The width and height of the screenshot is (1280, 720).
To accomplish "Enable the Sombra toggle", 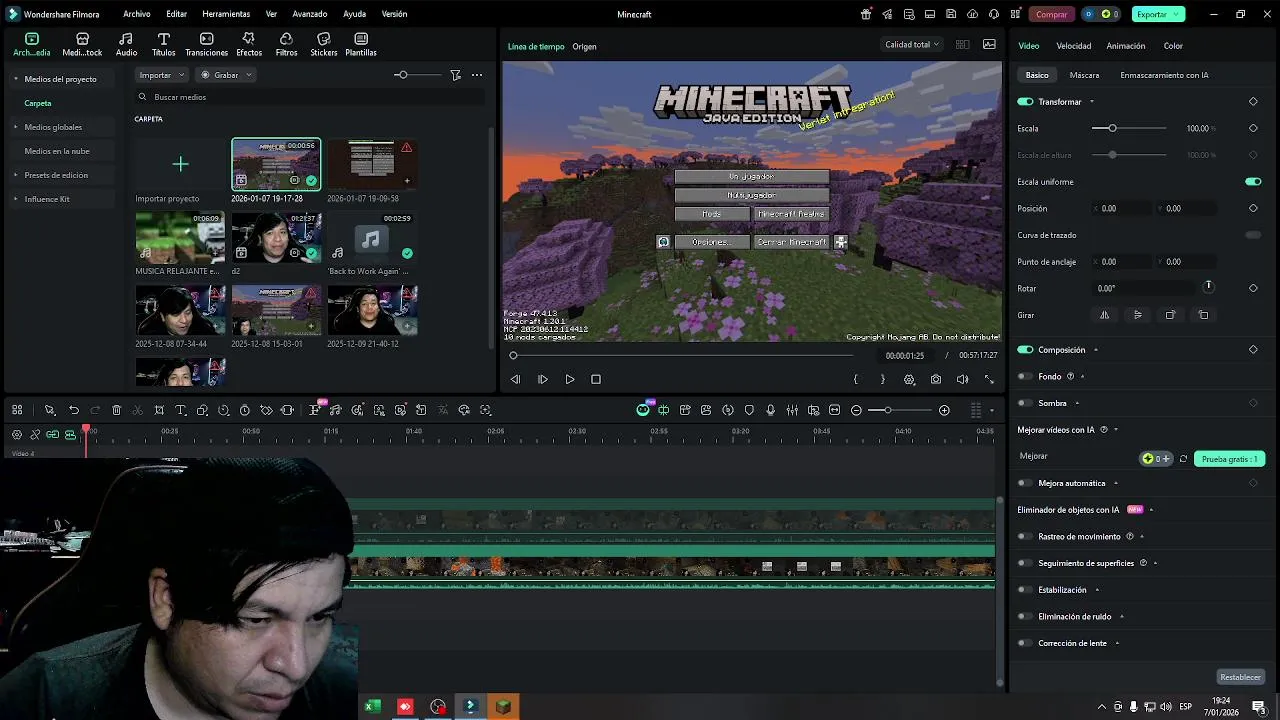I will (1025, 403).
